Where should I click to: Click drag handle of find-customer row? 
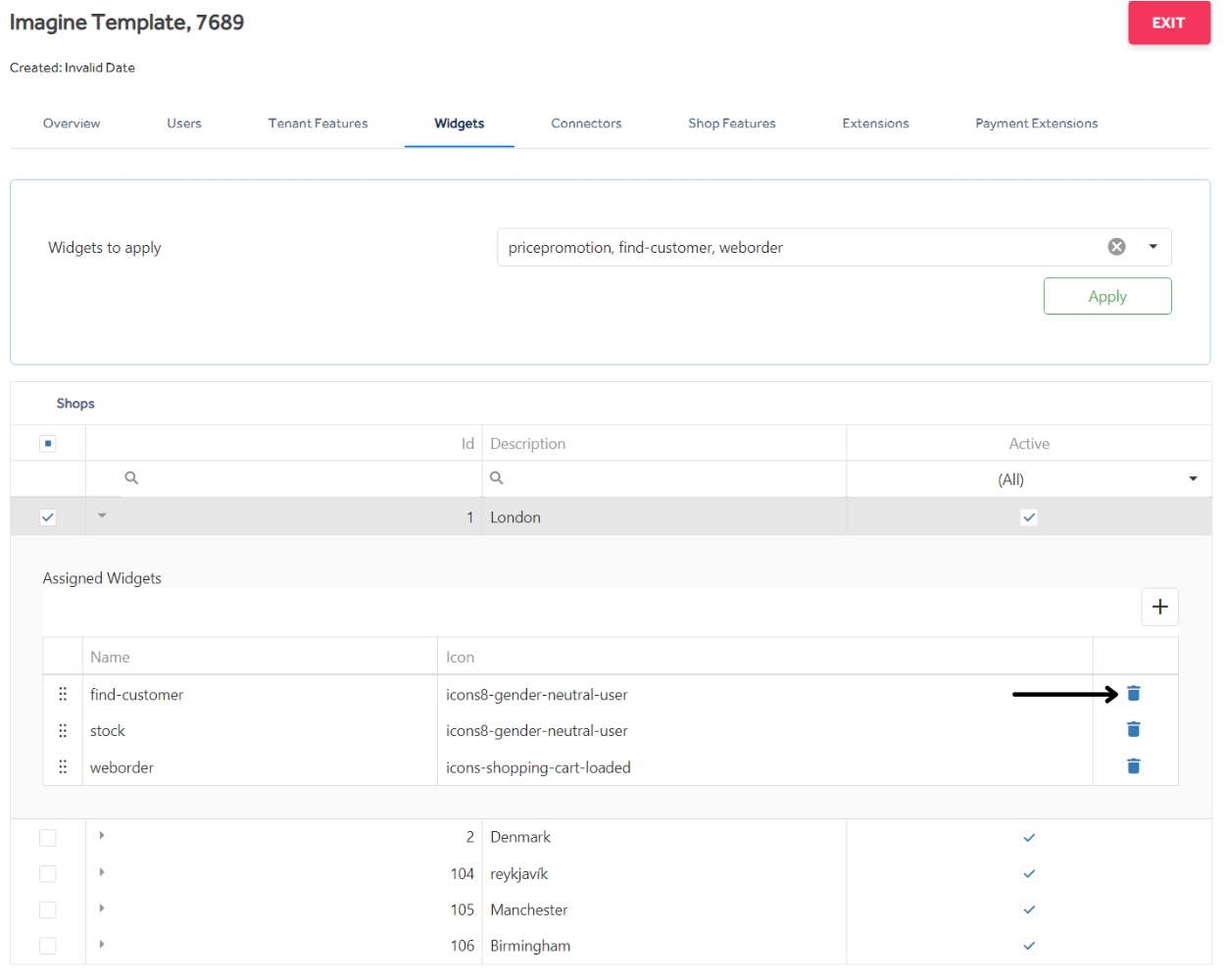pyautogui.click(x=63, y=694)
